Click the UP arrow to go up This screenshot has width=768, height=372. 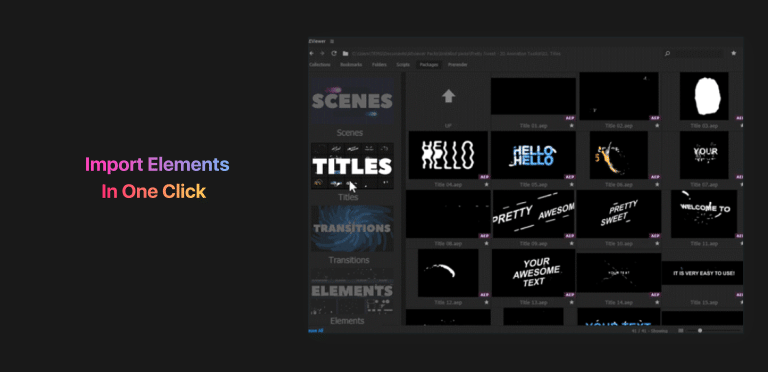pos(448,96)
